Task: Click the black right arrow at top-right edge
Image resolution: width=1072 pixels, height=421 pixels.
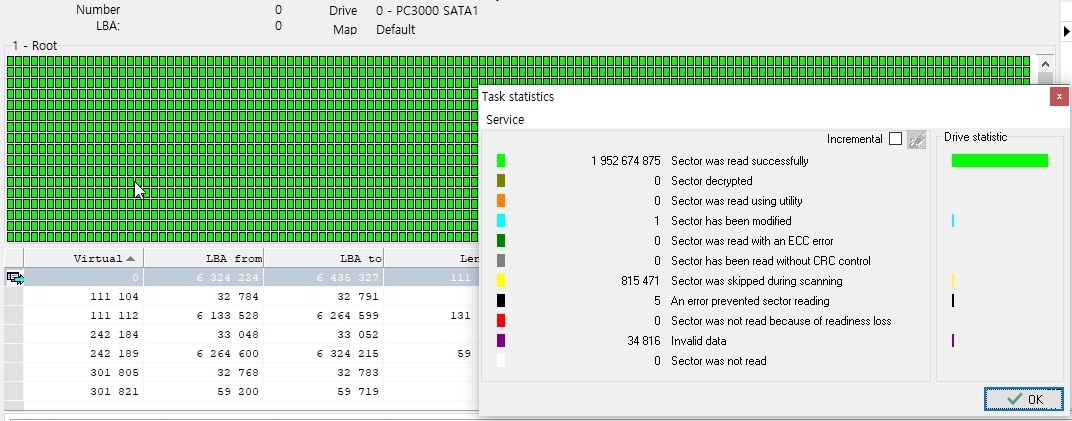Action: tap(1067, 31)
